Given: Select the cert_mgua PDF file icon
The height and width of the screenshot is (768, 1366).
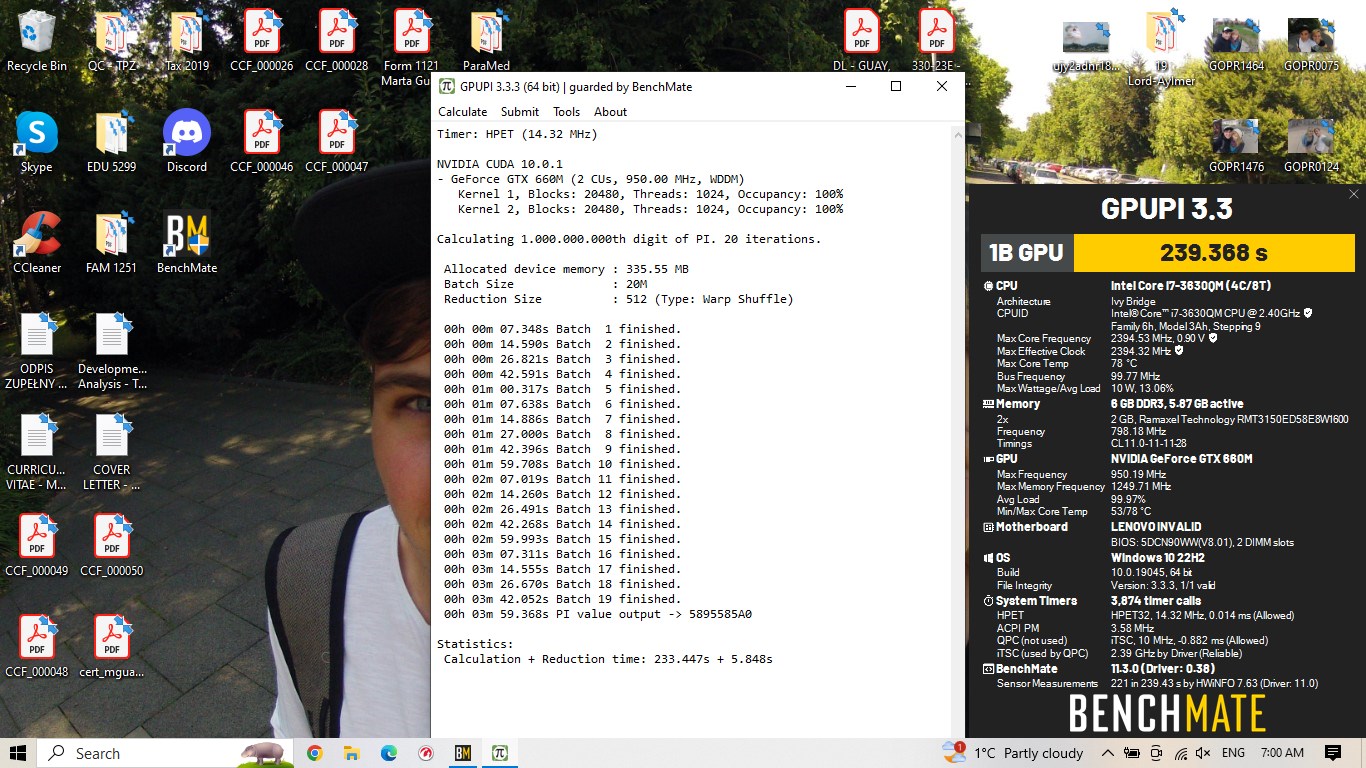Looking at the screenshot, I should coord(112,646).
